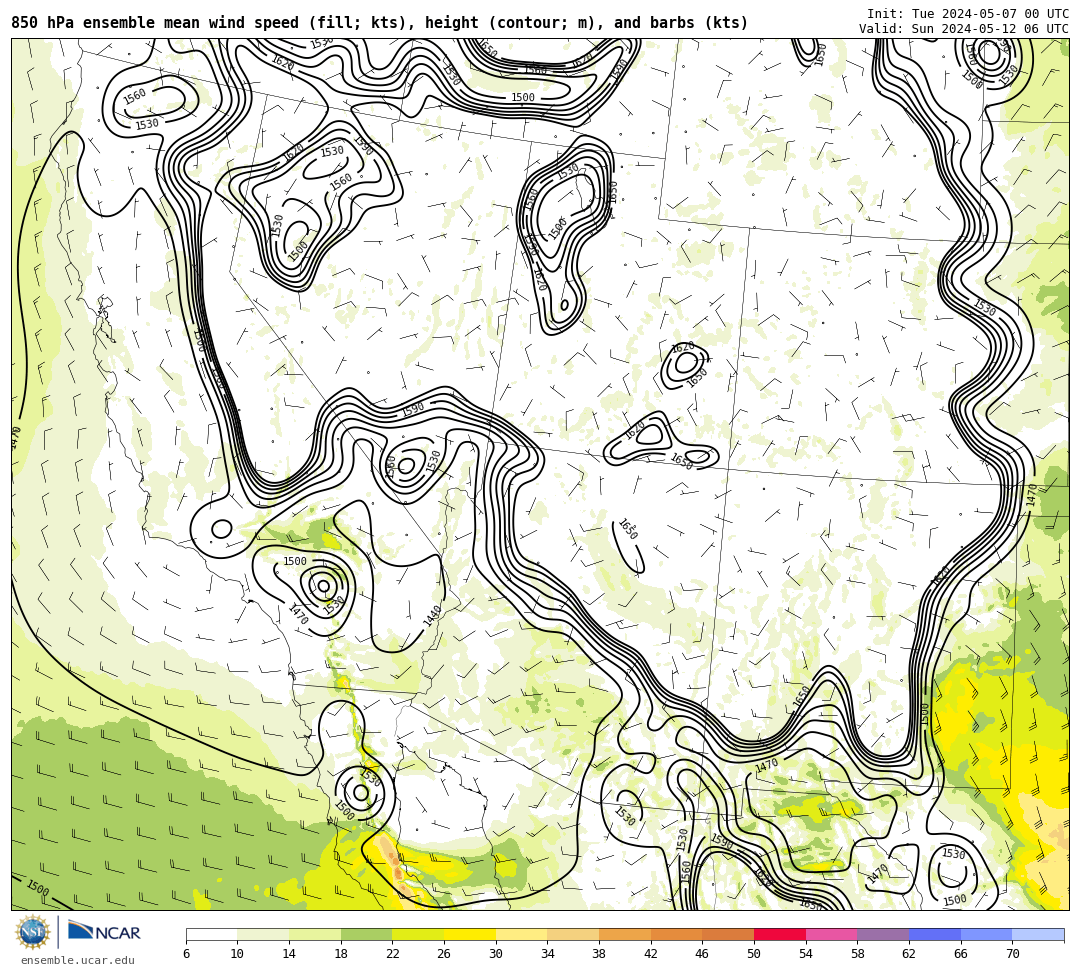Pick the purple 58-62 kts color swatch

[883, 934]
